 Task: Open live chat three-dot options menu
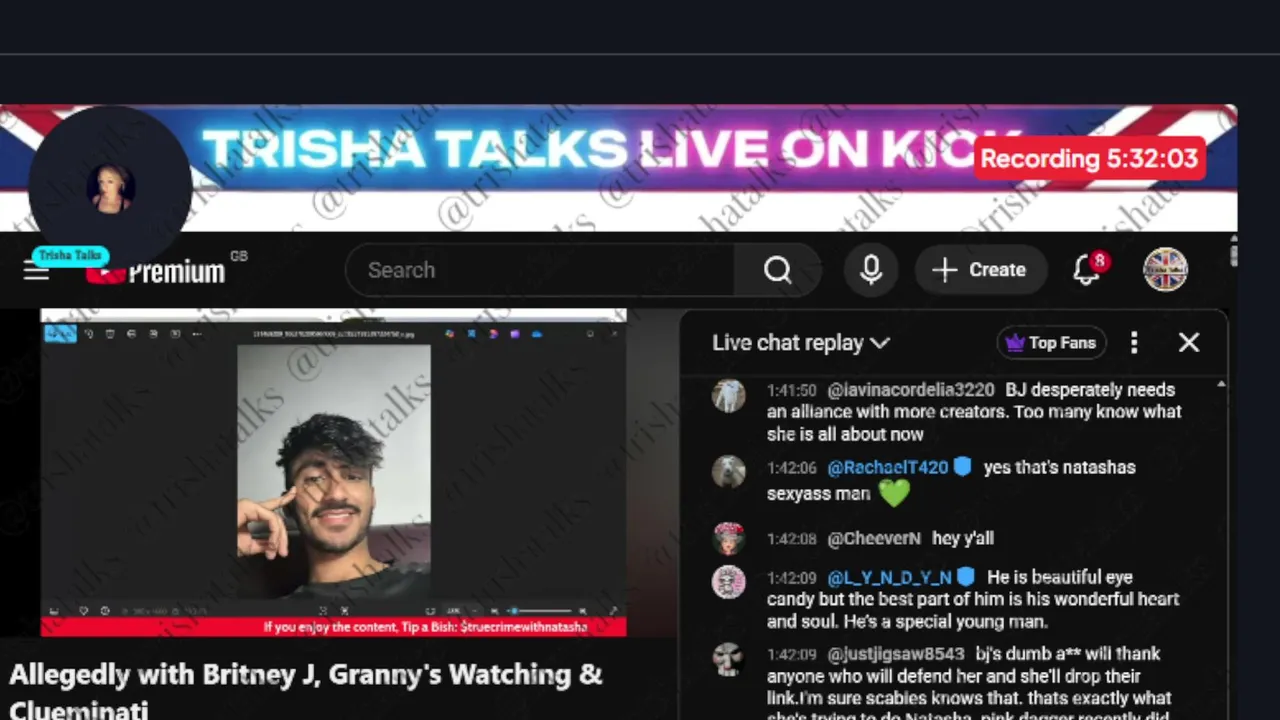[1134, 343]
